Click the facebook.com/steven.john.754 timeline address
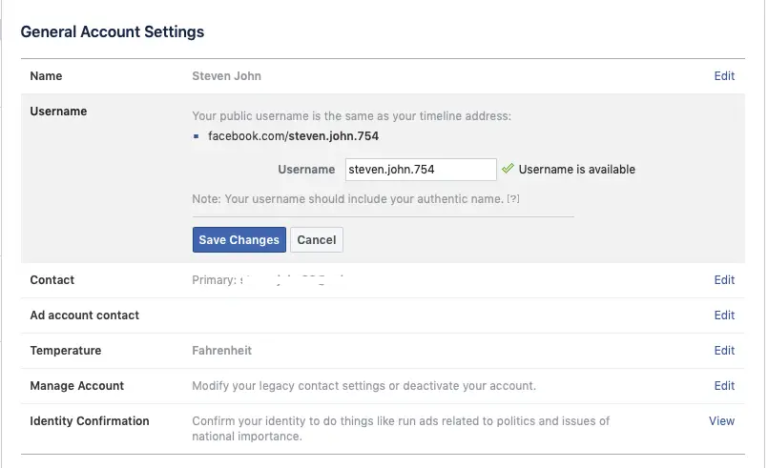The image size is (768, 468). coord(293,136)
